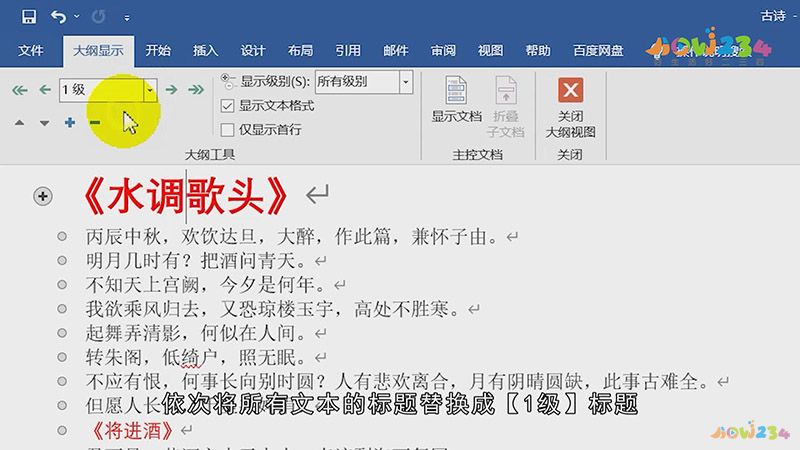Move the selected item down

tap(45, 123)
